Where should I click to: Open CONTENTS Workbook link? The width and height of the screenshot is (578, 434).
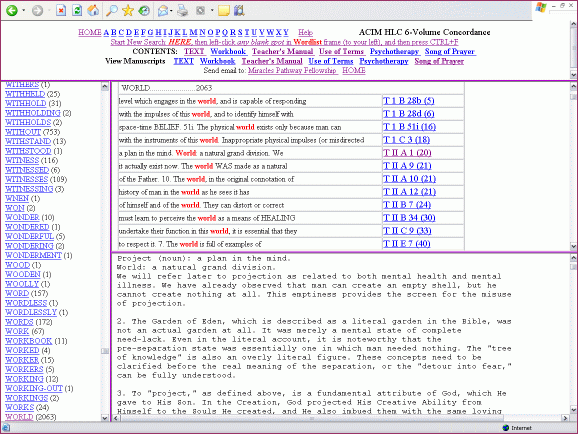[x=228, y=52]
